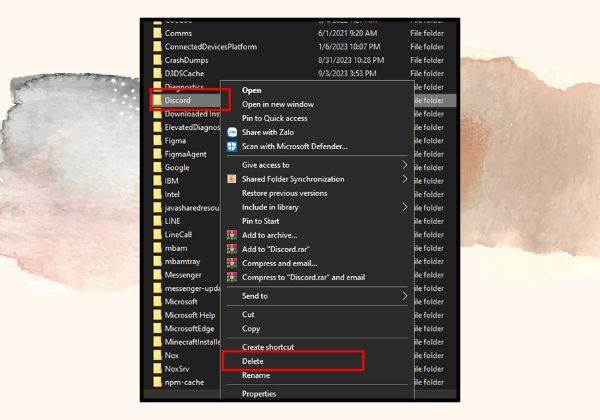
Task: Click the CrashDumps folder icon
Action: pyautogui.click(x=157, y=60)
